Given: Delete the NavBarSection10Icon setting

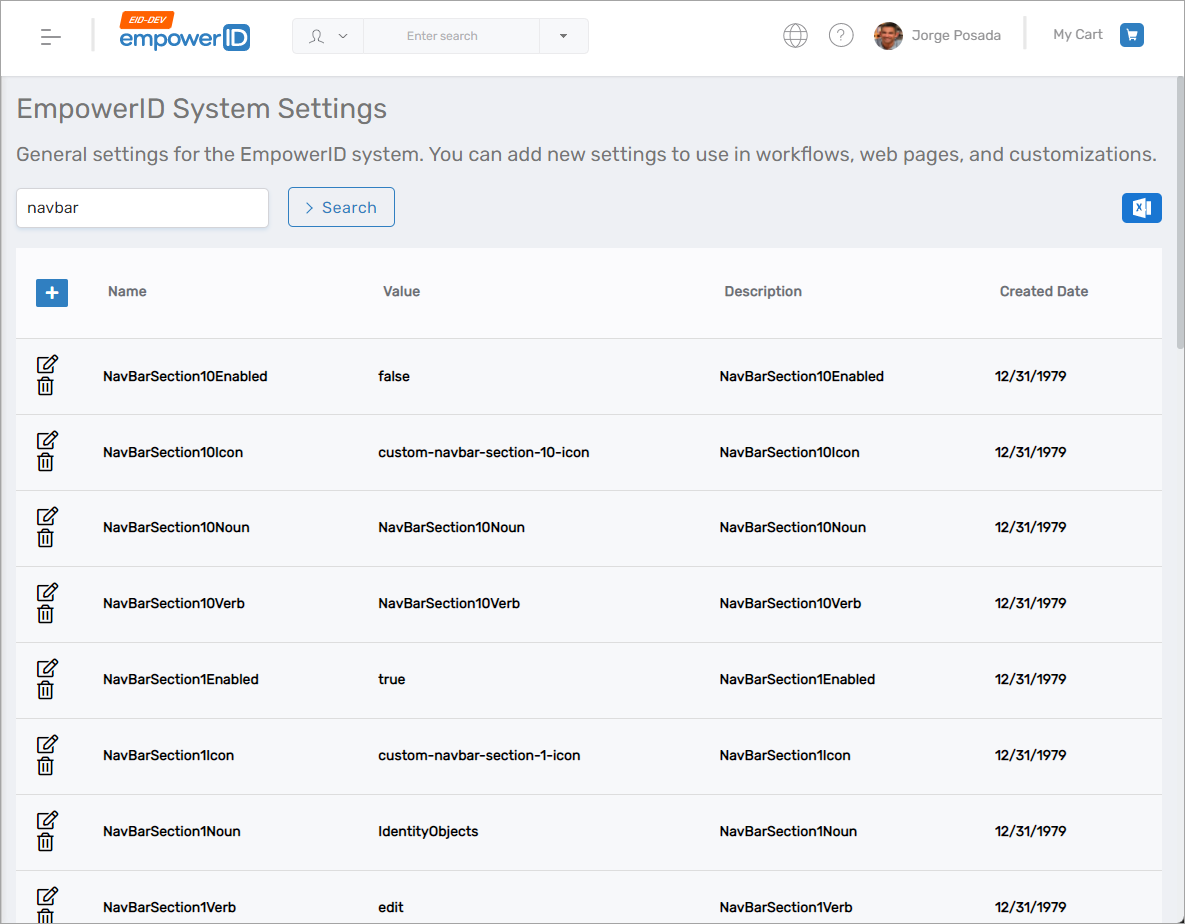Looking at the screenshot, I should pos(46,462).
